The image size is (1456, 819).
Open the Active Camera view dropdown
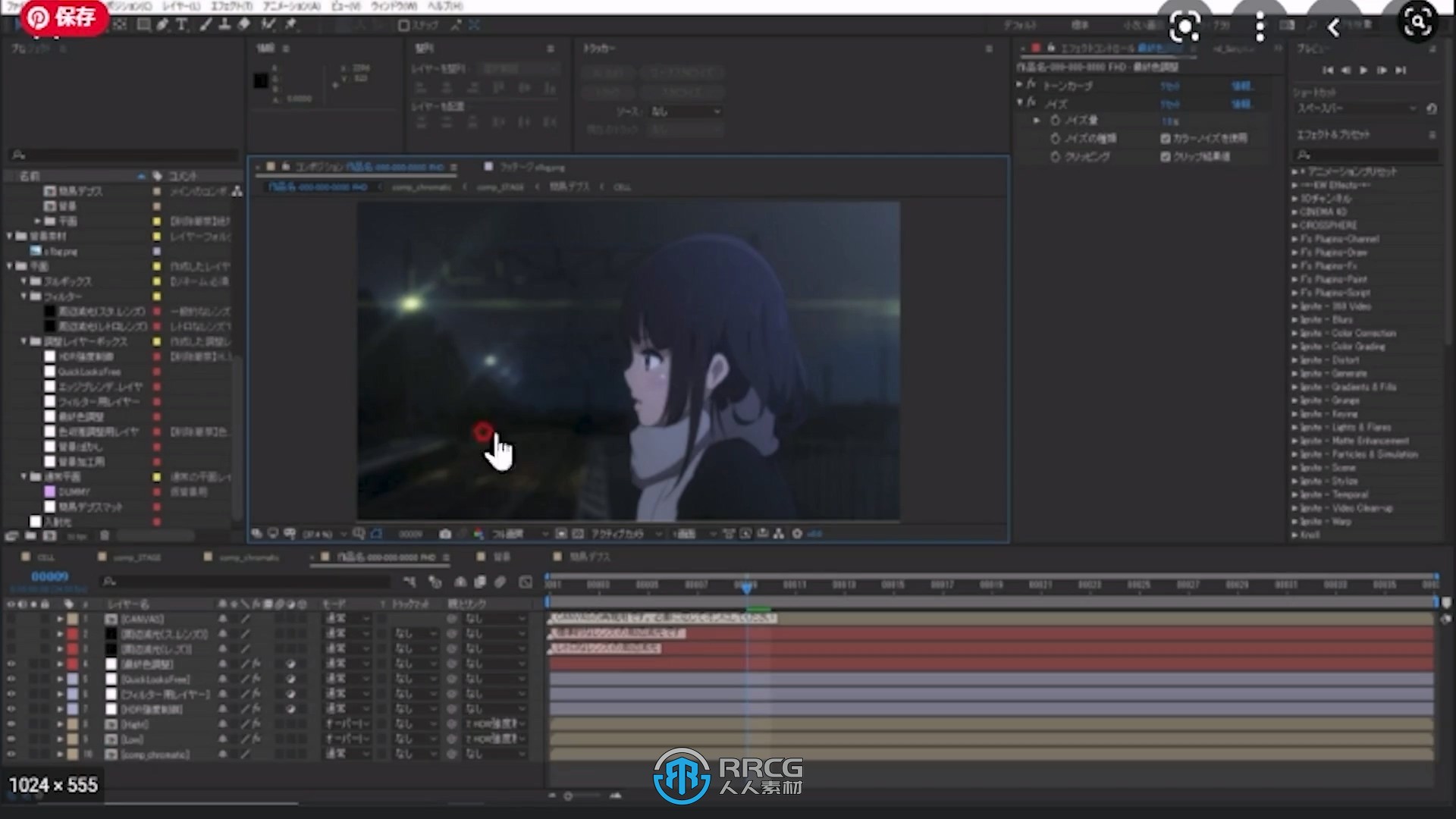coord(626,534)
